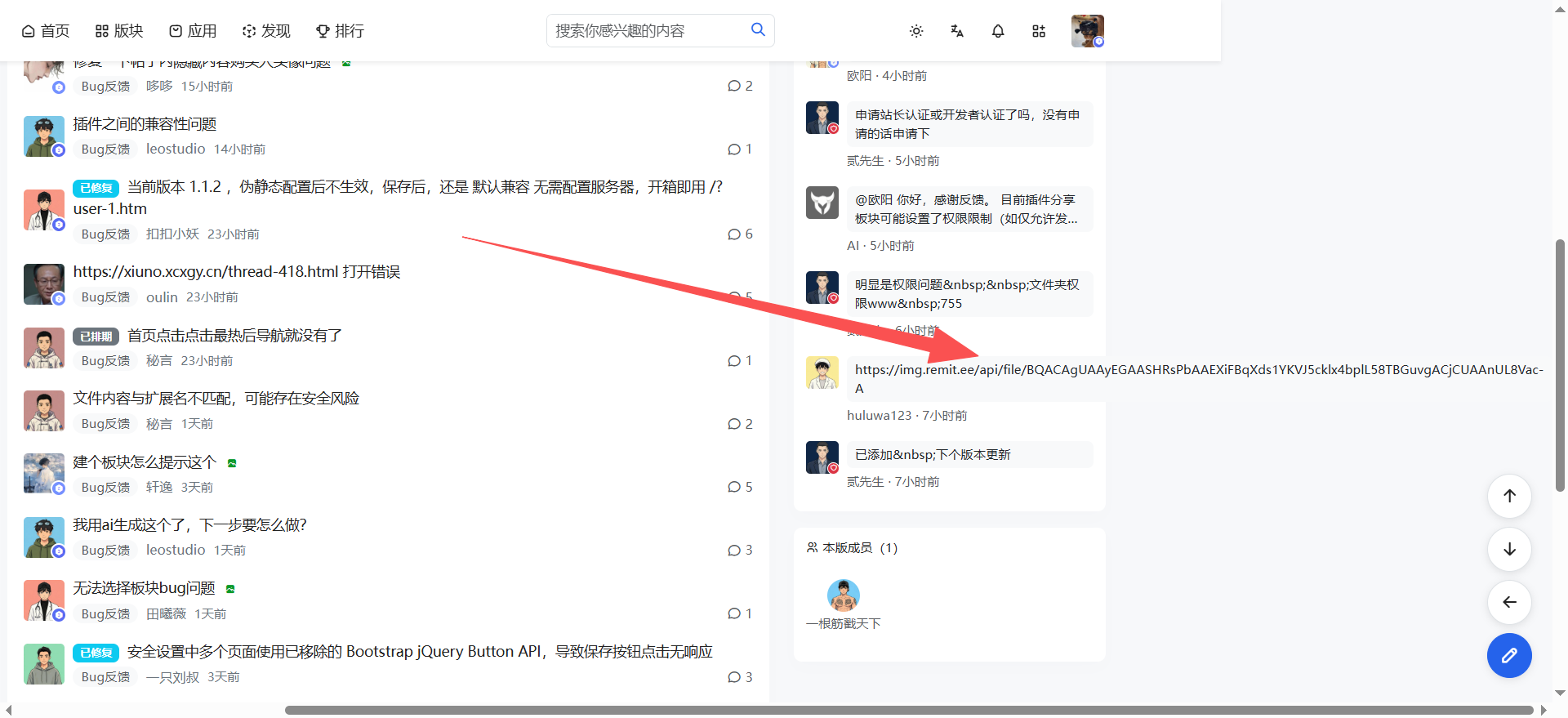Click 本版成员 members heading
This screenshot has width=1568, height=718.
tap(853, 548)
